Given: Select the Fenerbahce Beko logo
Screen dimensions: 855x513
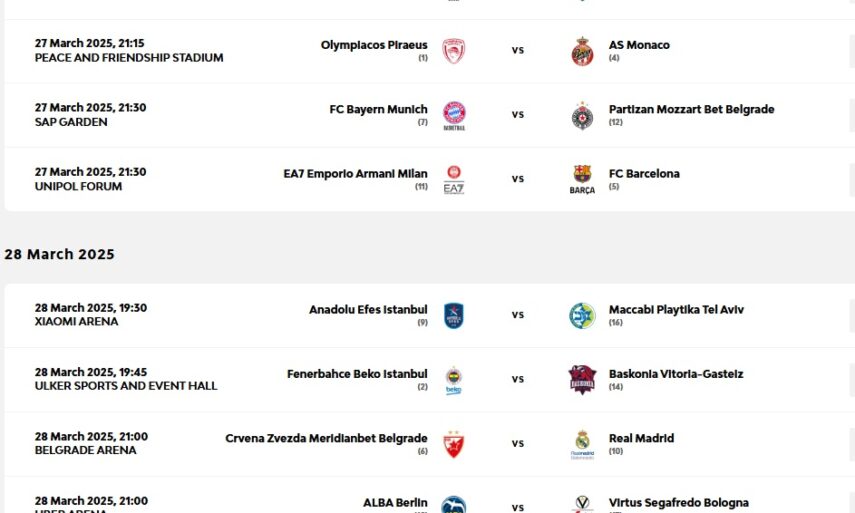Looking at the screenshot, I should [x=454, y=380].
